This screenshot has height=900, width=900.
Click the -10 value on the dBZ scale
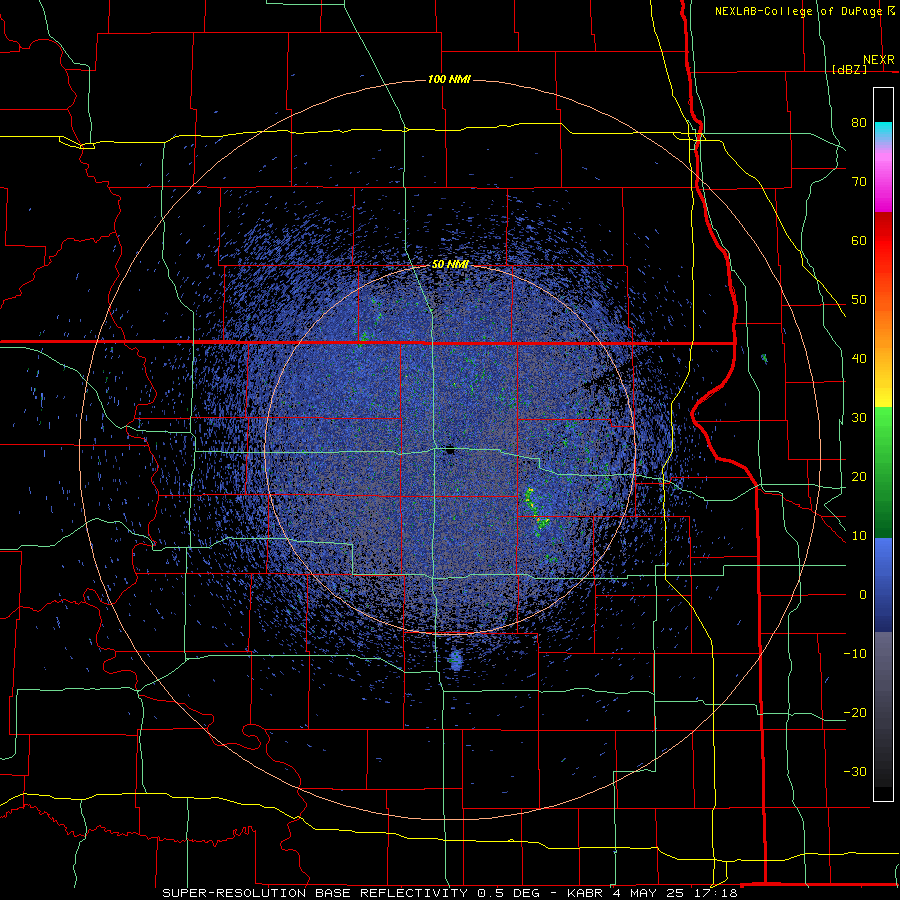[x=855, y=654]
